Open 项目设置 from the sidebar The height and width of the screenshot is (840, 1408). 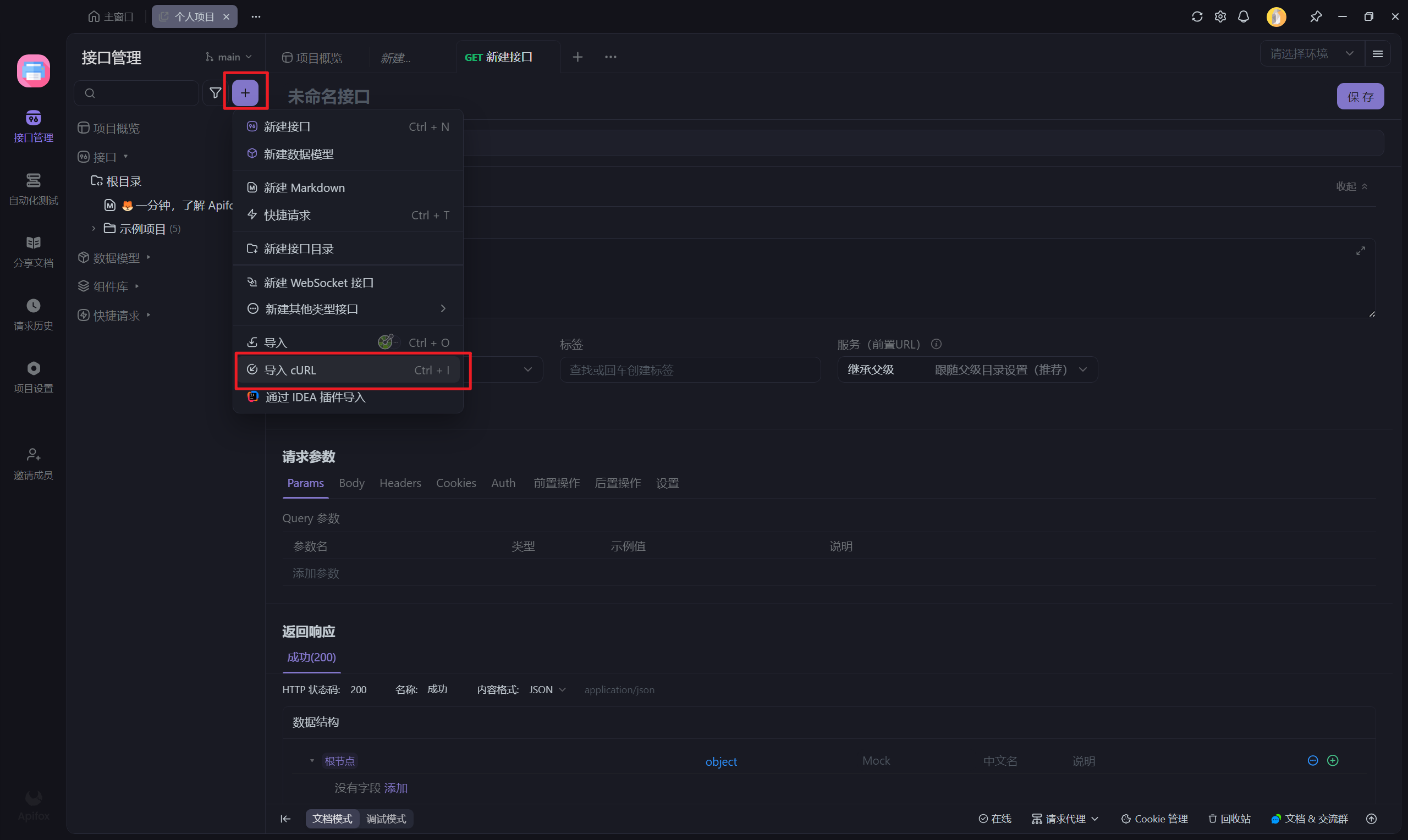pos(33,377)
